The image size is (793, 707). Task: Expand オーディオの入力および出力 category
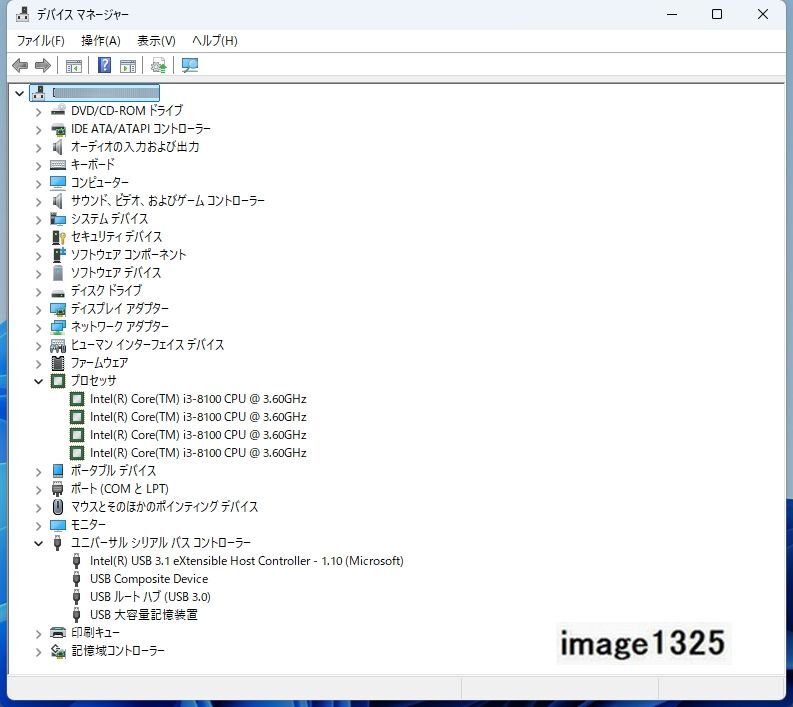[x=38, y=148]
